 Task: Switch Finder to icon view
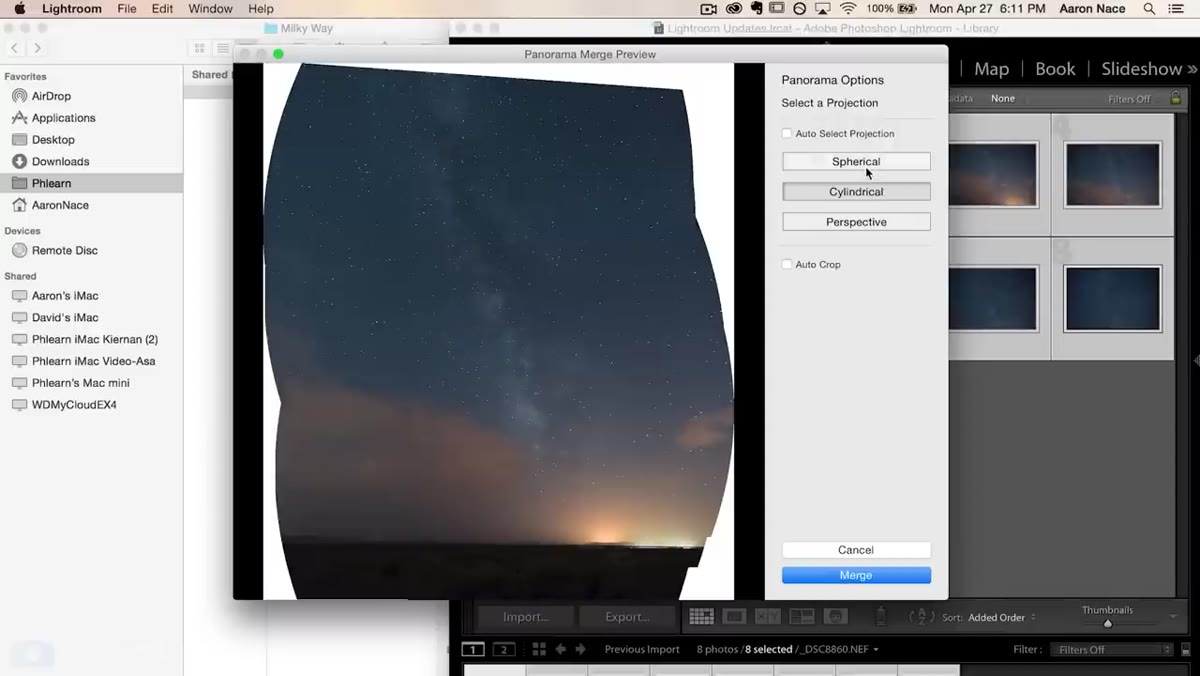200,48
